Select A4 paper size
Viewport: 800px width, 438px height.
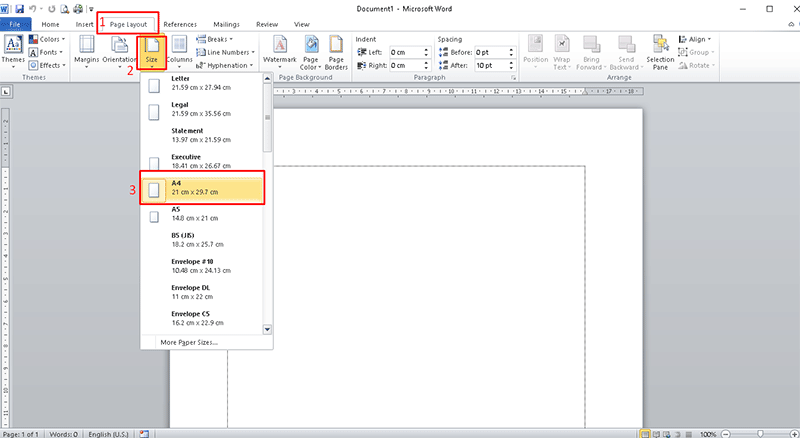(x=202, y=190)
